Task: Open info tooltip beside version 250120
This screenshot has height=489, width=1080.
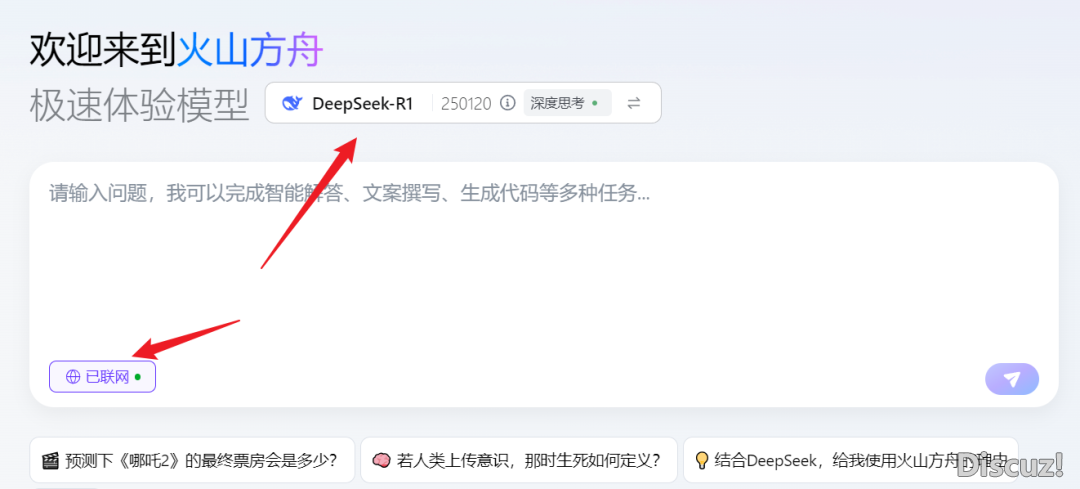Action: pos(507,103)
